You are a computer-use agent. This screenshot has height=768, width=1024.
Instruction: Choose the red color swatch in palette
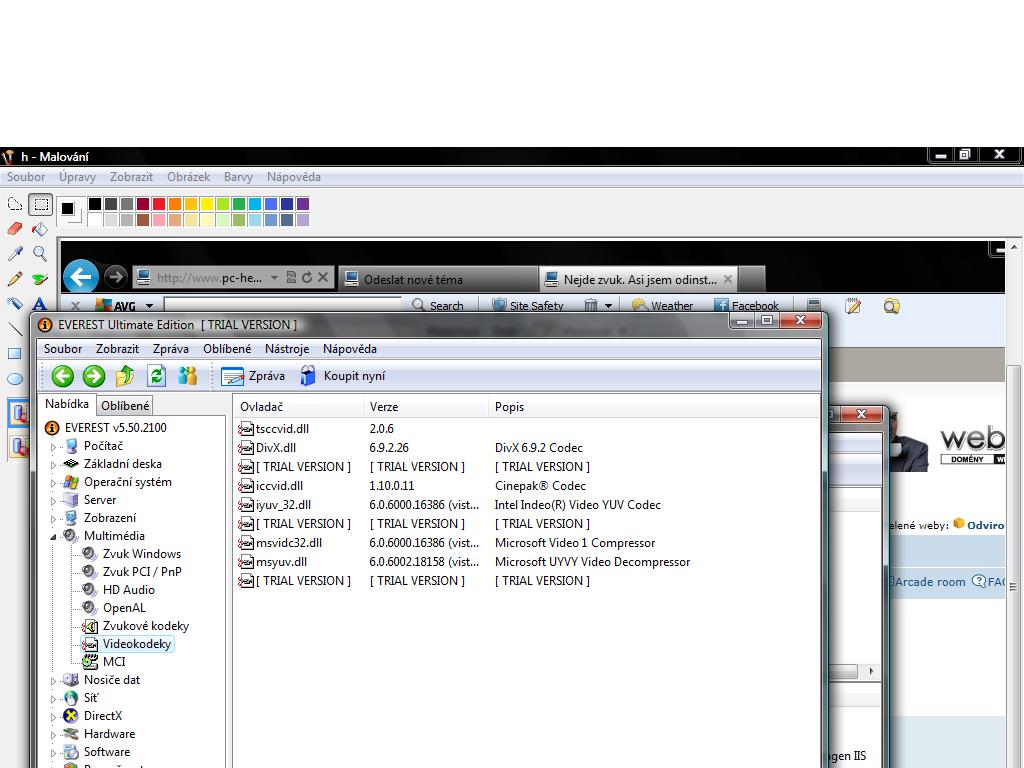[159, 204]
